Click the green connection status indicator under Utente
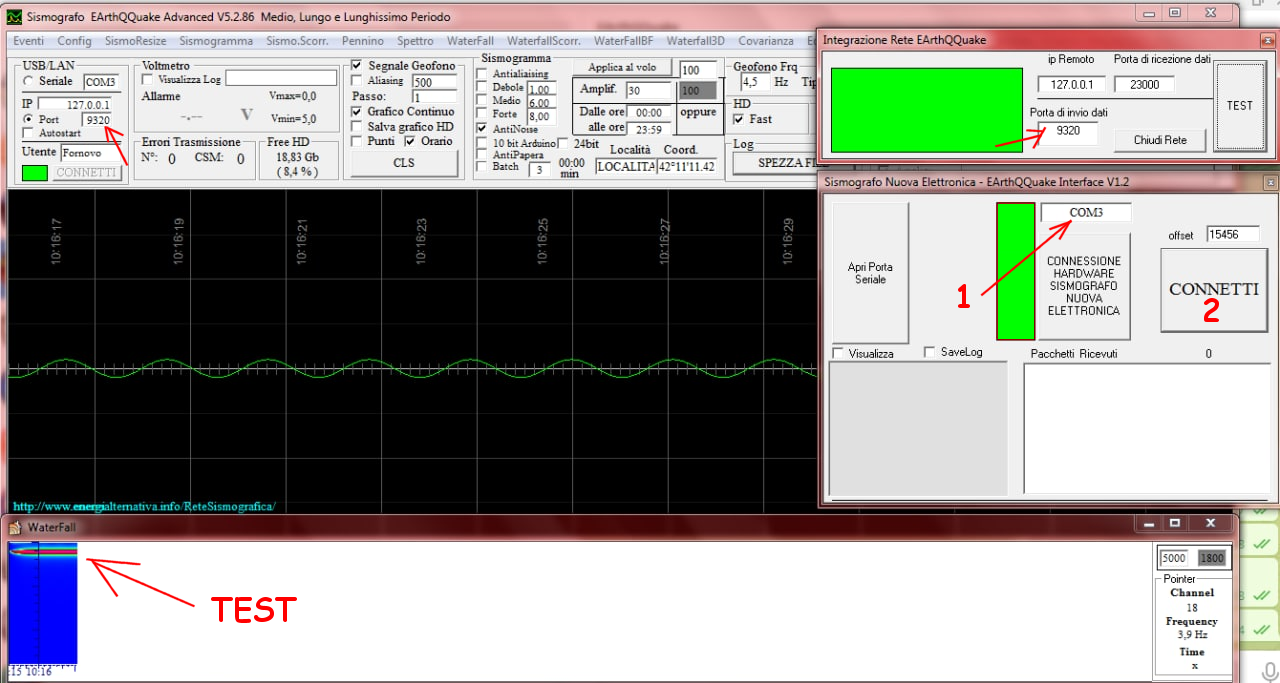This screenshot has height=683, width=1280. pos(34,173)
